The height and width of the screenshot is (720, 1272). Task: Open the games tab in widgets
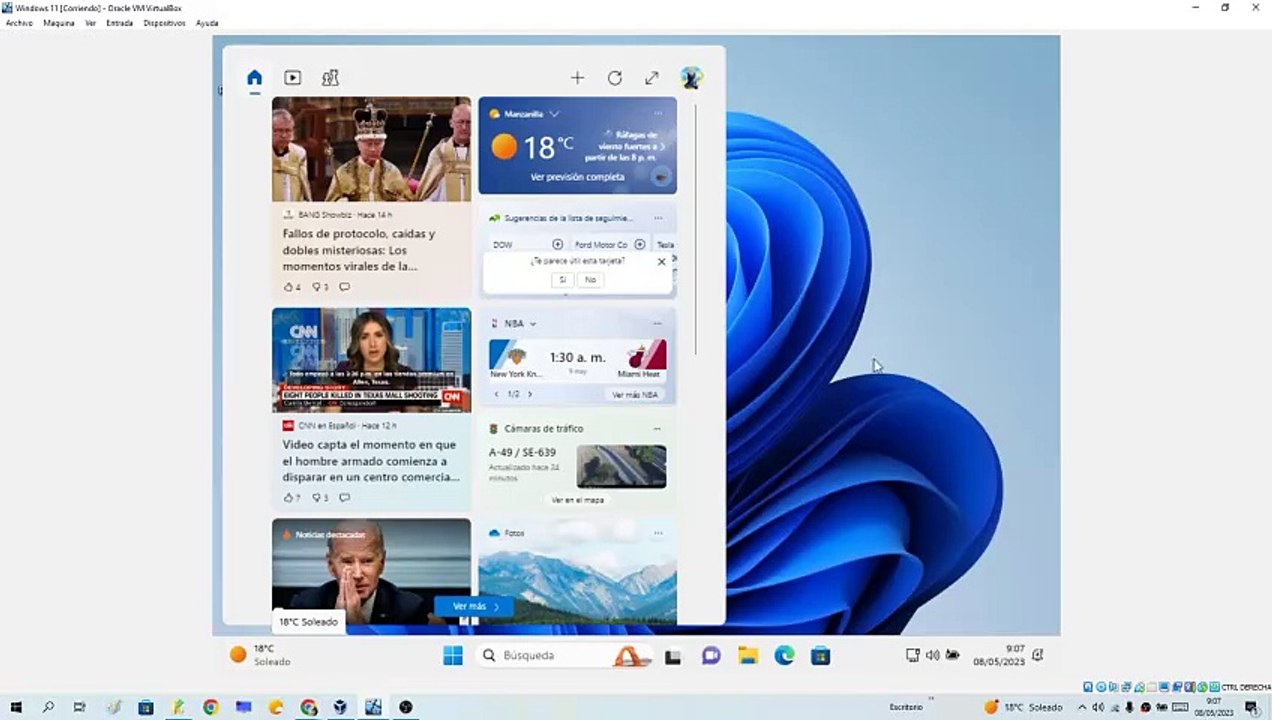coord(330,78)
